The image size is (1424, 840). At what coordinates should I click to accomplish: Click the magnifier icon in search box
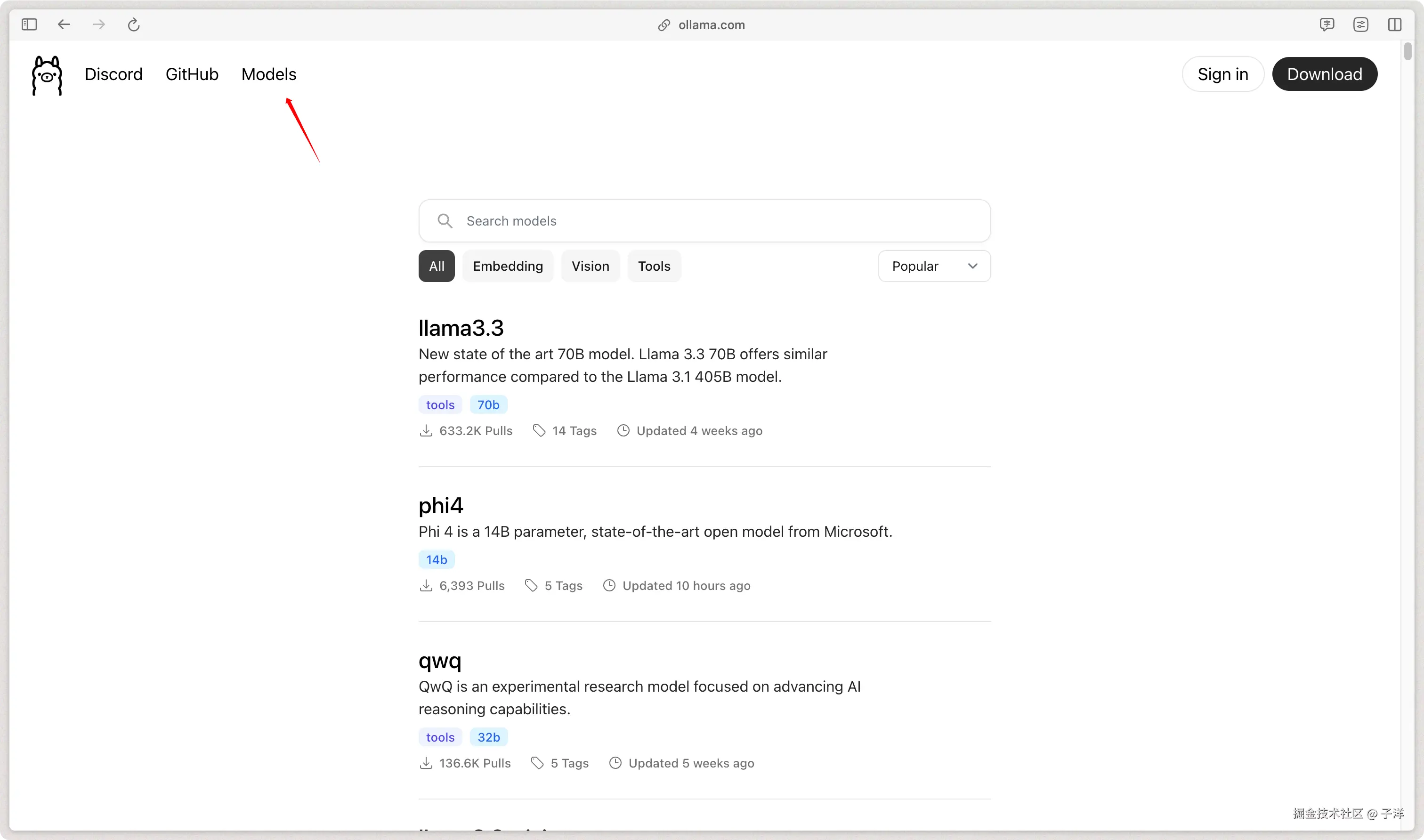(x=445, y=221)
